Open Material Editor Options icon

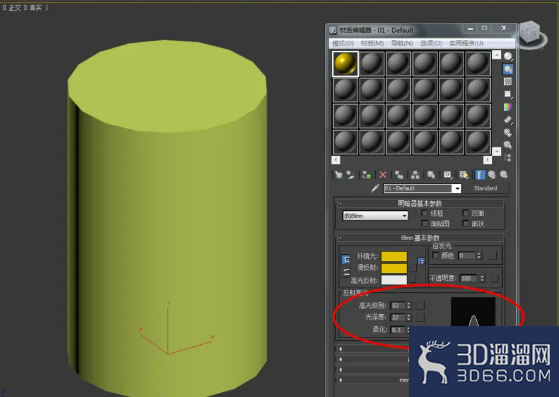pyautogui.click(x=508, y=132)
